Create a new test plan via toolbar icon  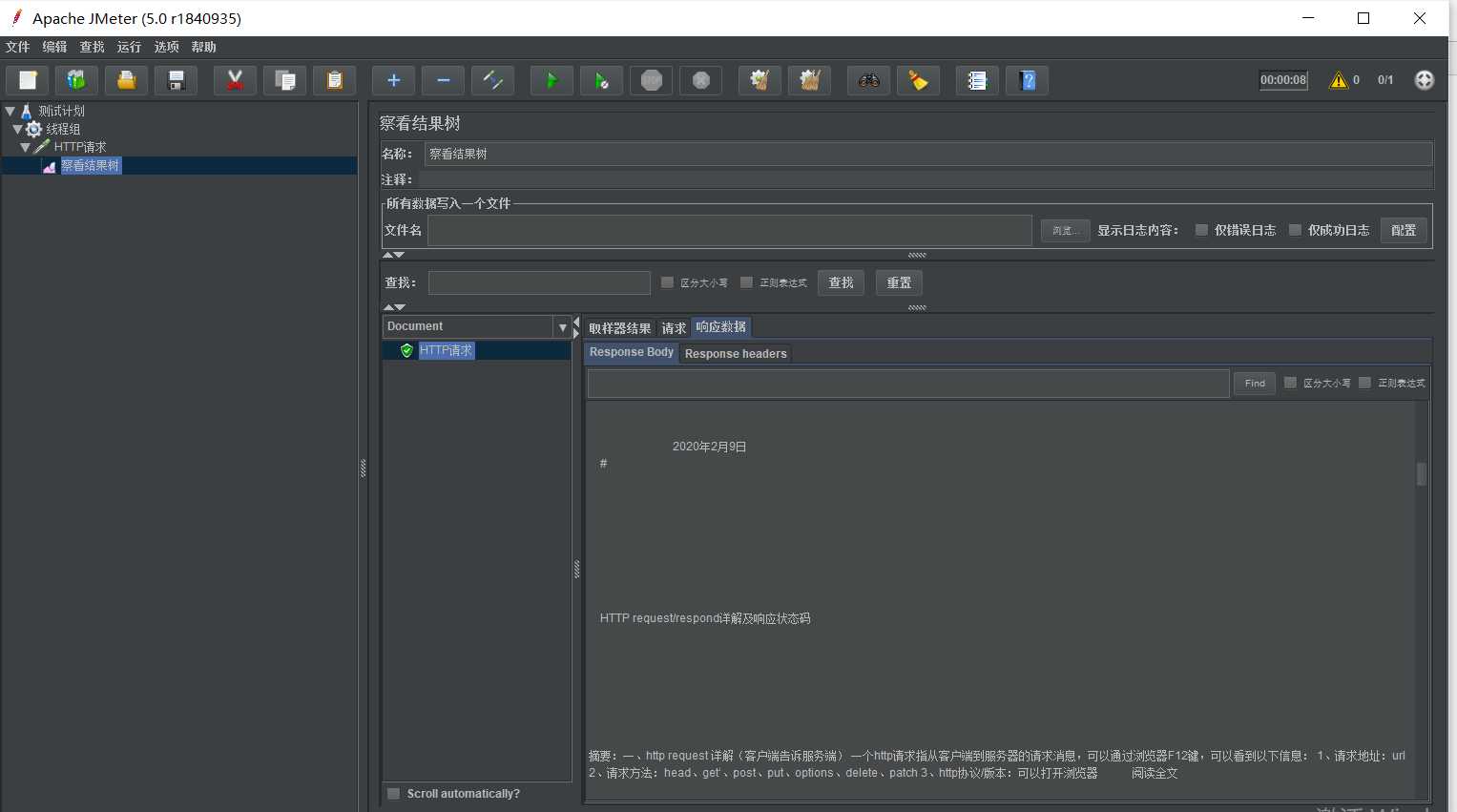(x=28, y=81)
